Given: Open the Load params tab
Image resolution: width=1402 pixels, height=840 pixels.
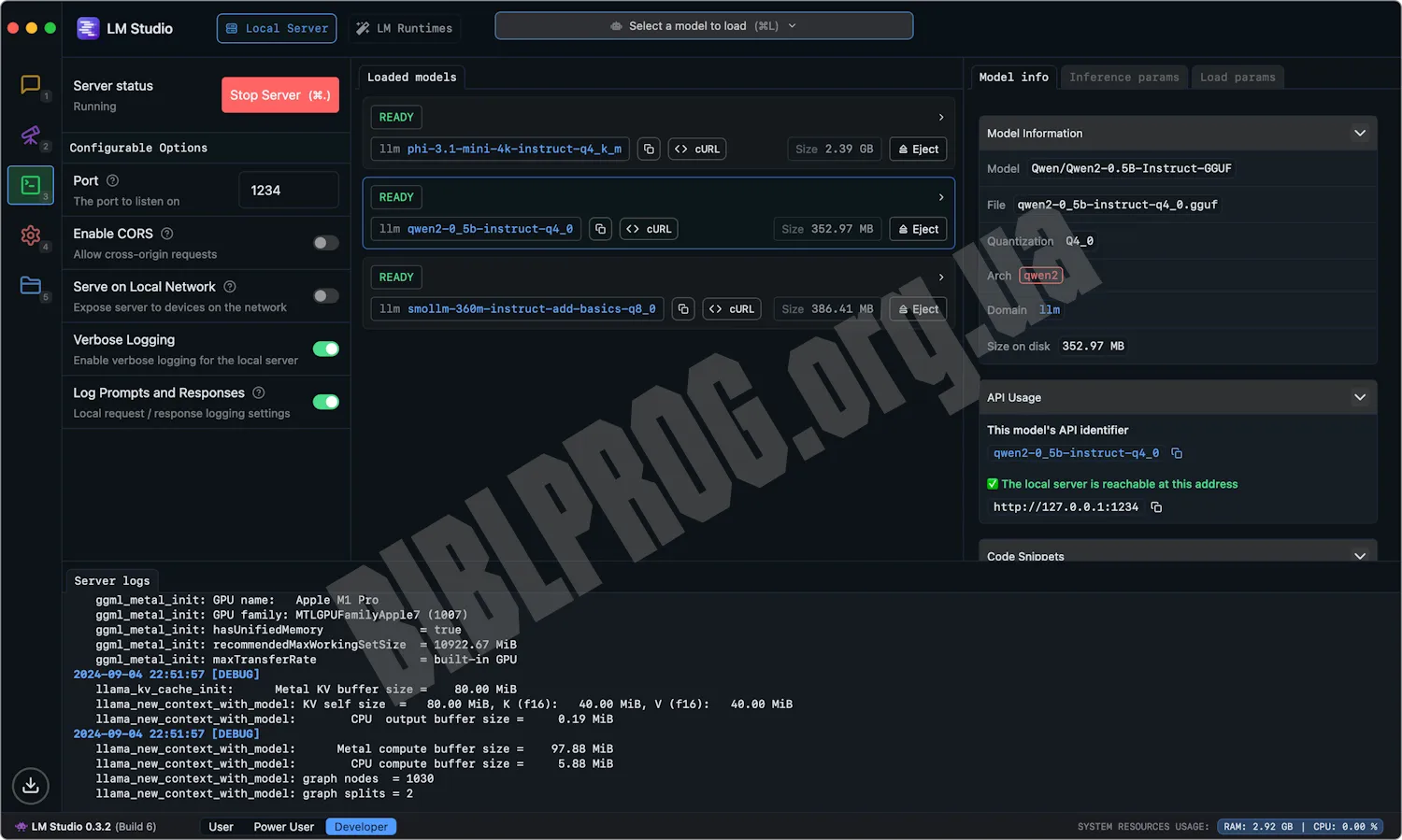Looking at the screenshot, I should tap(1237, 78).
